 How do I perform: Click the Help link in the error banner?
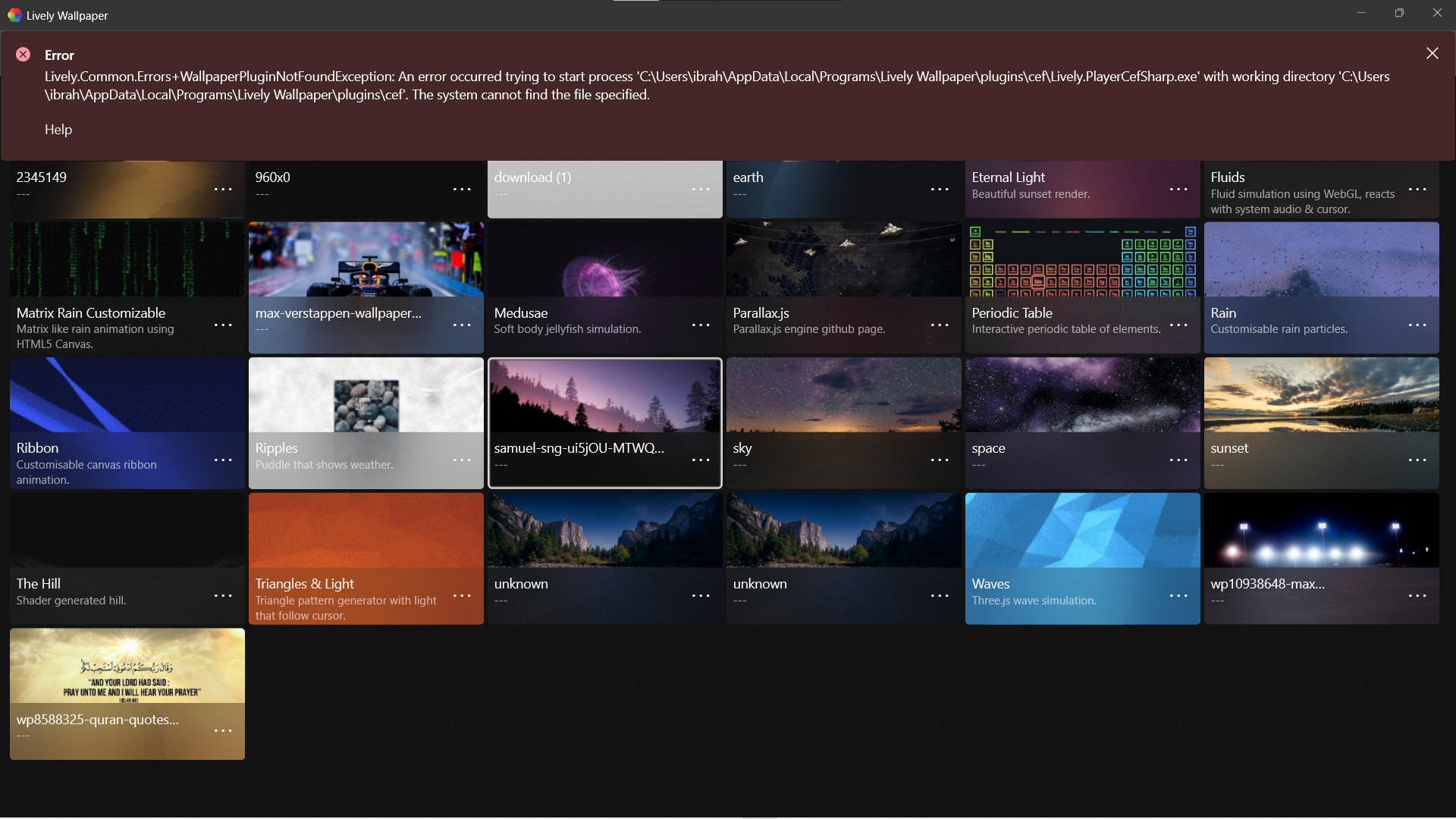(58, 130)
